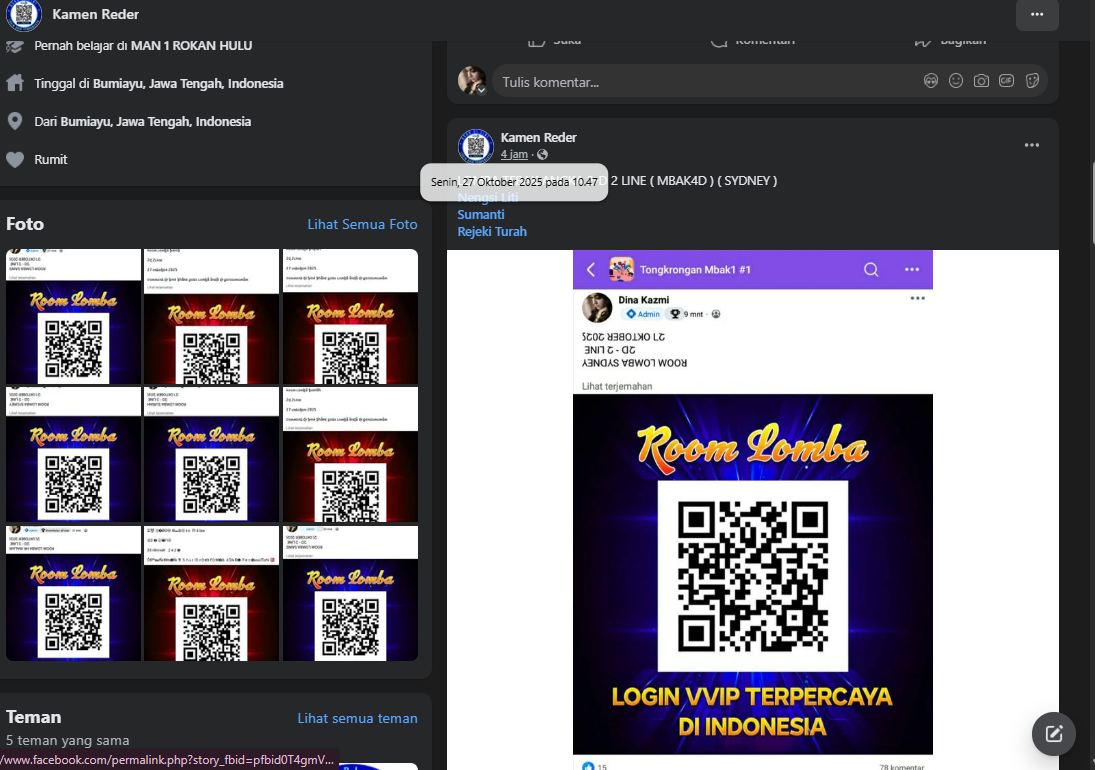Open the profile options three-dot menu at top
The width and height of the screenshot is (1095, 770).
(1037, 15)
